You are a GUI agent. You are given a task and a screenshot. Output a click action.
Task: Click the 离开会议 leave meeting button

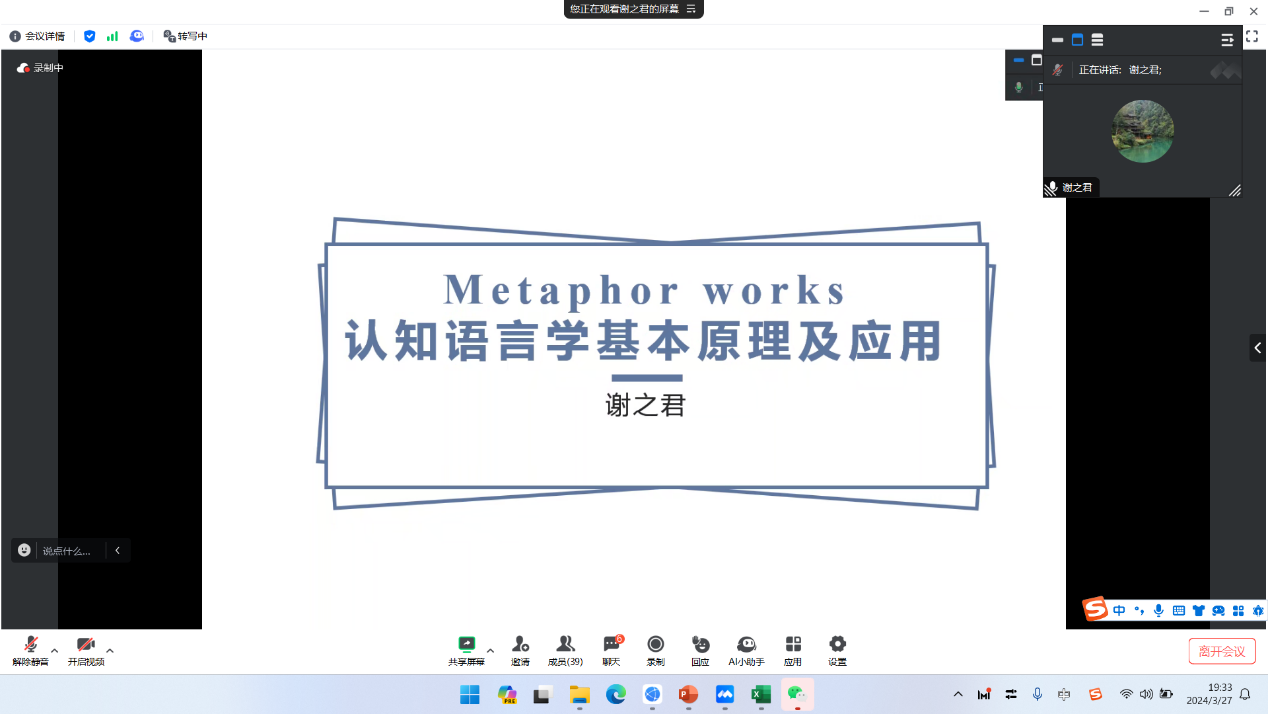[1222, 651]
